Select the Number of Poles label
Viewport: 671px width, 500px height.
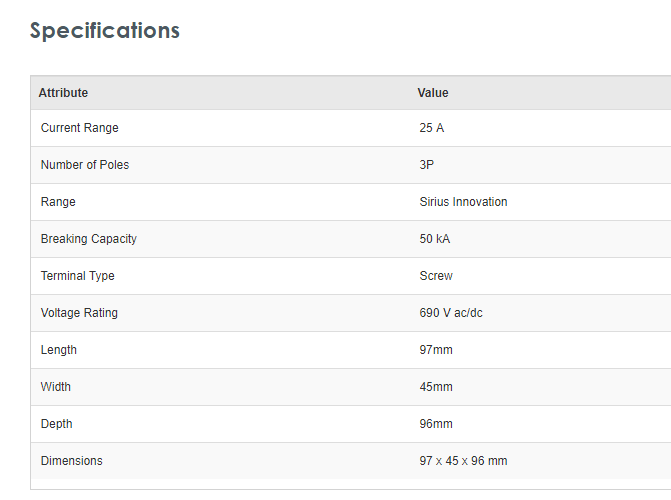pyautogui.click(x=84, y=165)
